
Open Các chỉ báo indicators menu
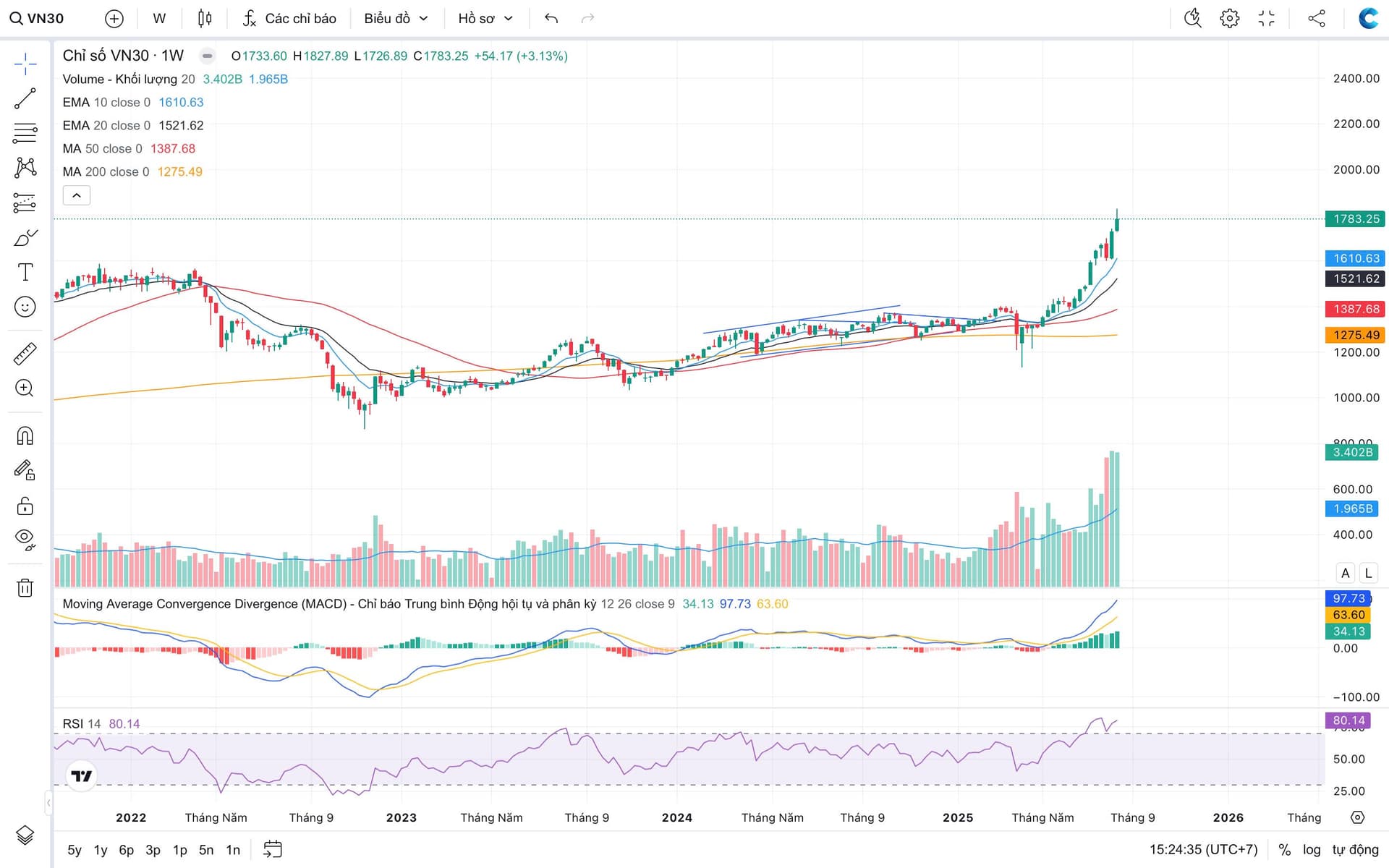[x=289, y=19]
